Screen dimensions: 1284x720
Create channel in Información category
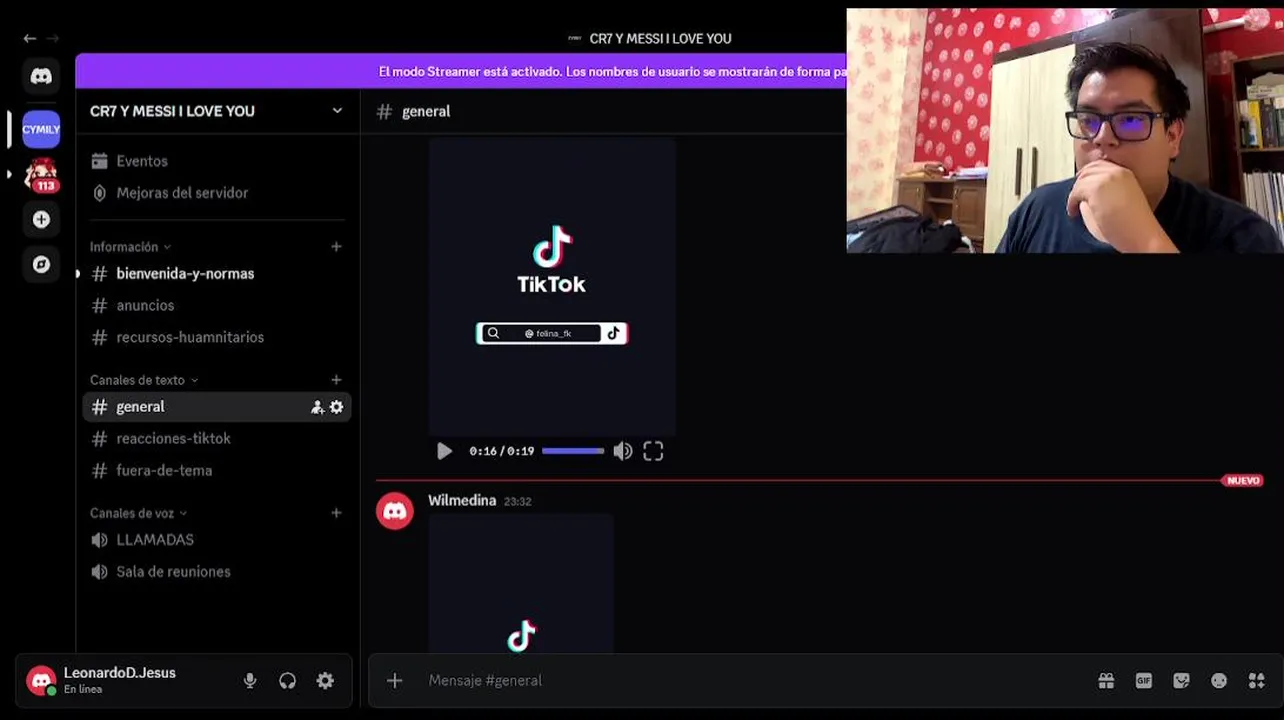(x=336, y=247)
